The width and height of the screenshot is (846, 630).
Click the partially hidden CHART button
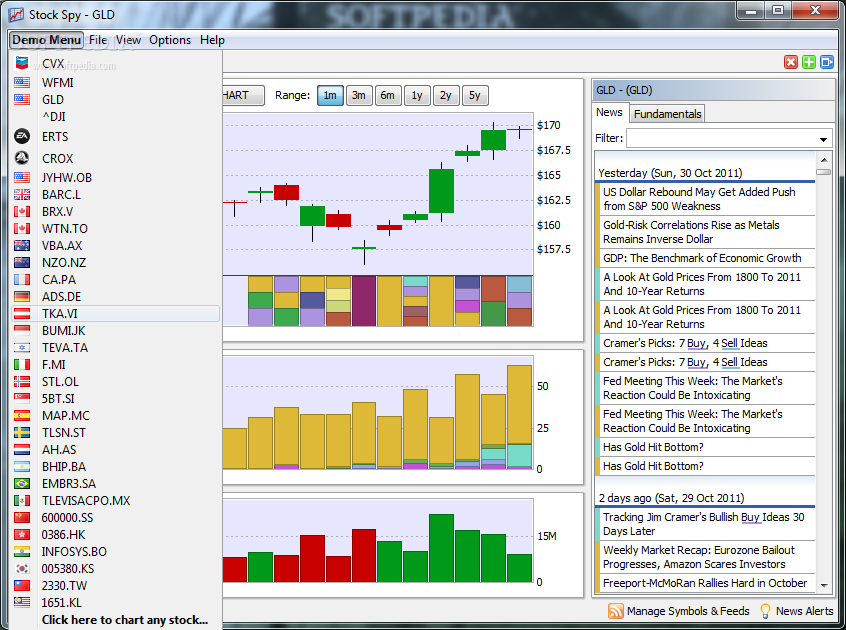[x=243, y=95]
